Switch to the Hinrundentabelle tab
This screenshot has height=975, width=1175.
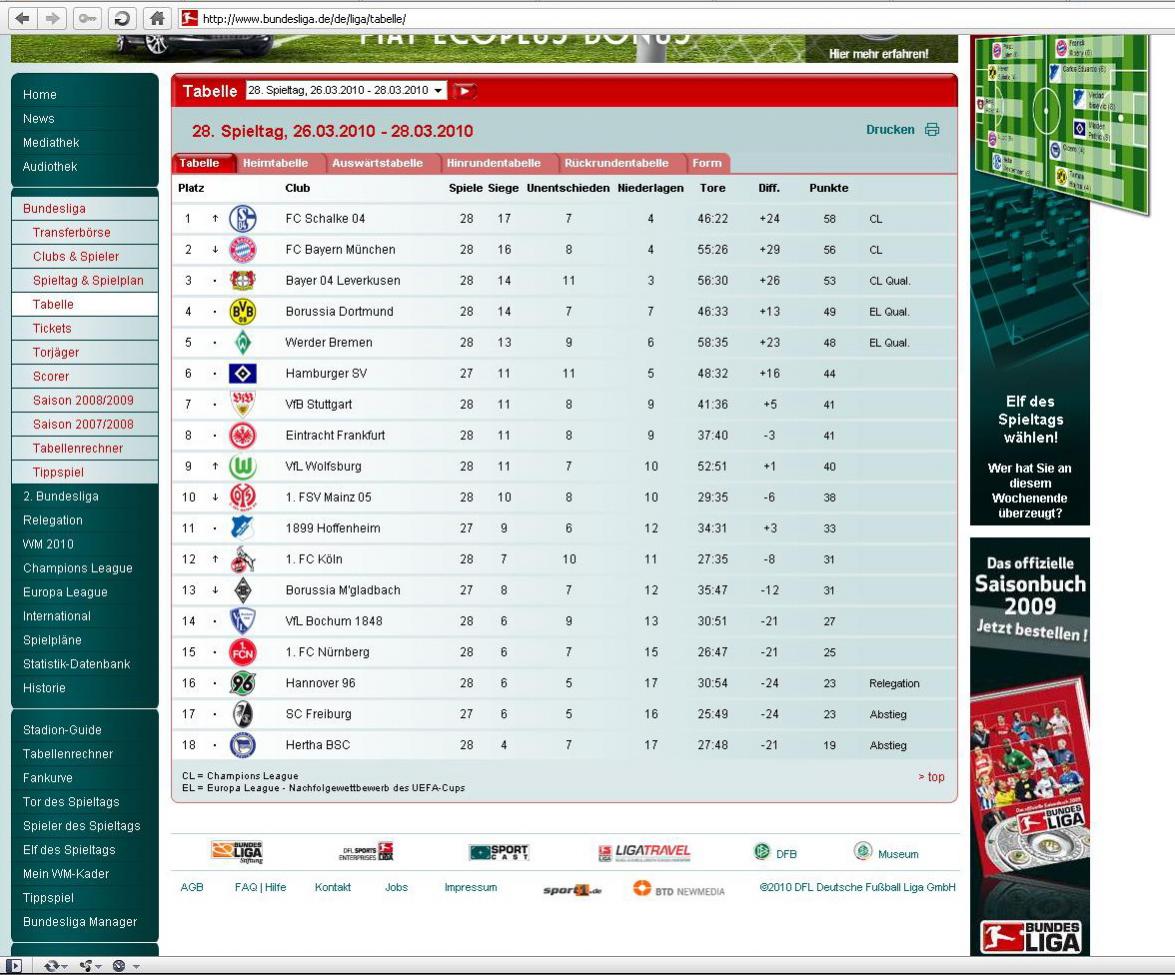click(x=493, y=163)
